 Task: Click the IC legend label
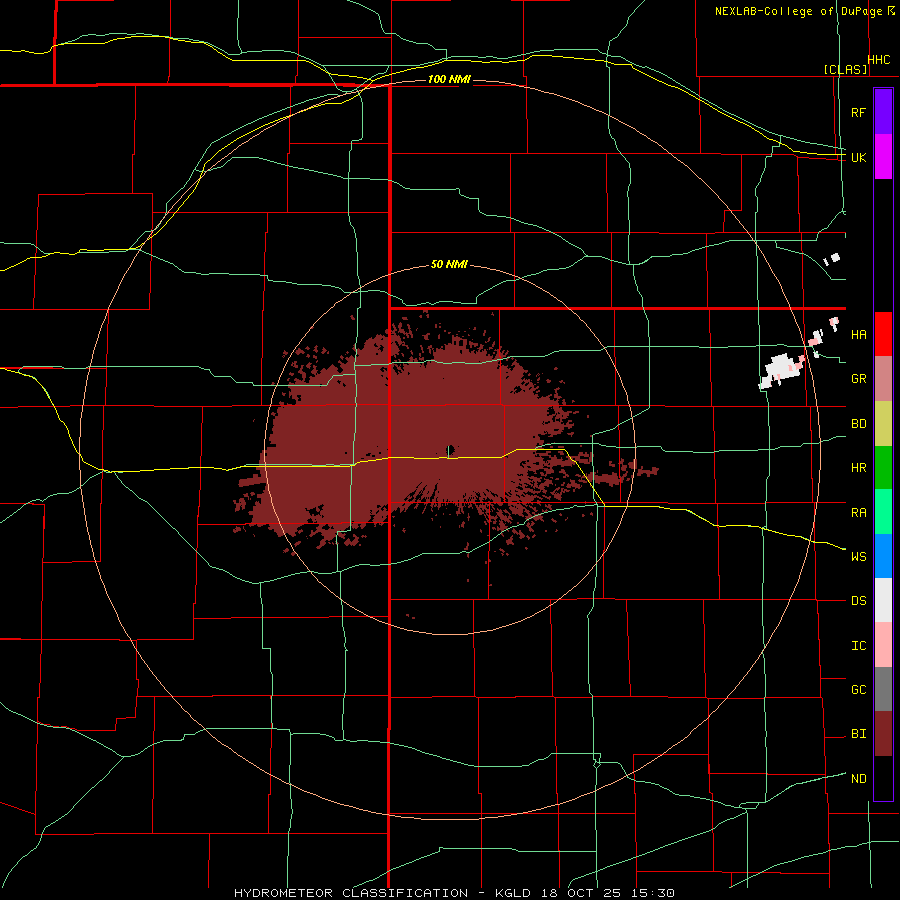tap(858, 646)
